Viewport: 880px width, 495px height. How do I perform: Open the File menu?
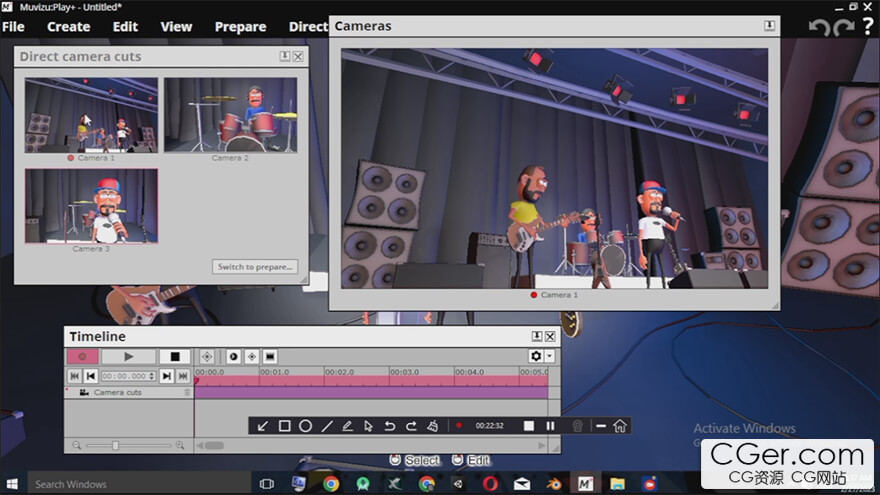point(13,27)
